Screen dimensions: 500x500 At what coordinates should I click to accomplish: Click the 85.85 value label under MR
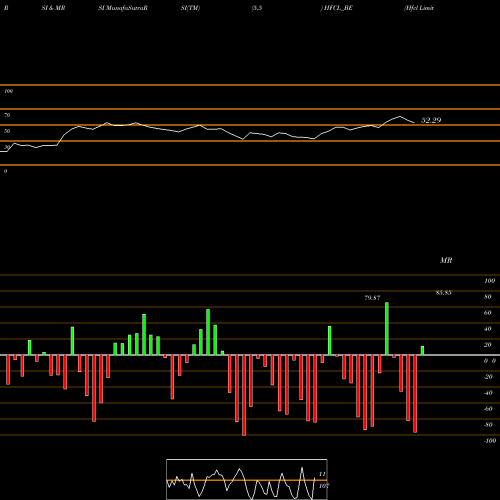click(x=444, y=293)
